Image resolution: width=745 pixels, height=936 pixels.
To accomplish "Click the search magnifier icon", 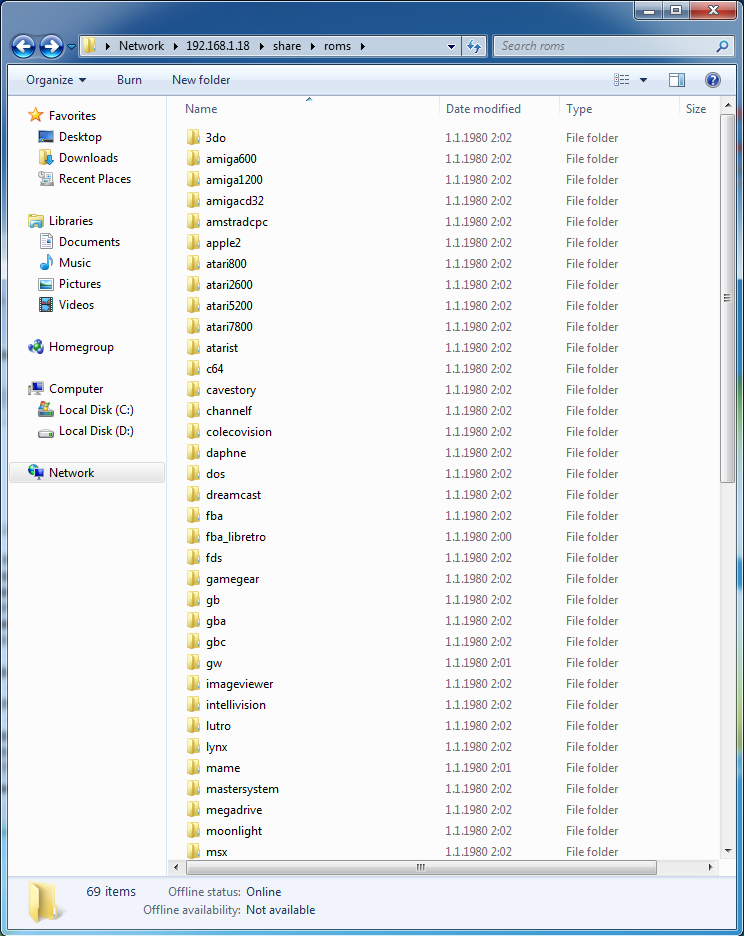I will [x=722, y=46].
